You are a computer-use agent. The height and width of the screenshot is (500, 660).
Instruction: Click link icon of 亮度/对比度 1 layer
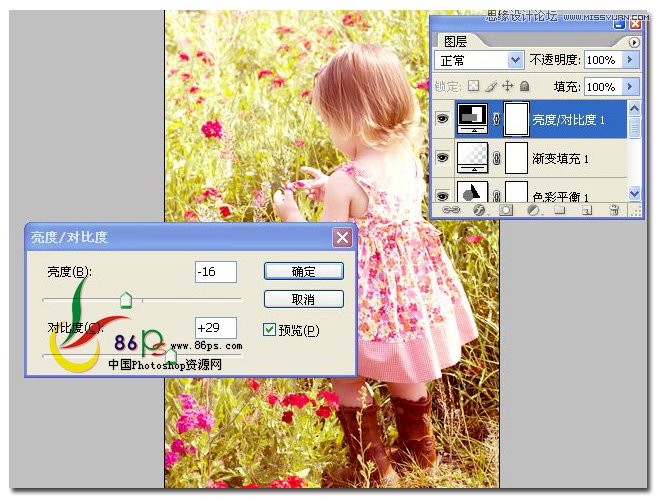496,120
